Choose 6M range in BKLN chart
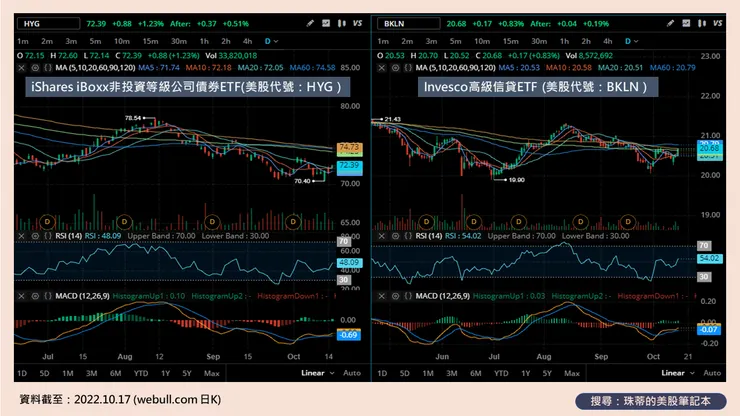Image resolution: width=740 pixels, height=416 pixels. (x=476, y=374)
